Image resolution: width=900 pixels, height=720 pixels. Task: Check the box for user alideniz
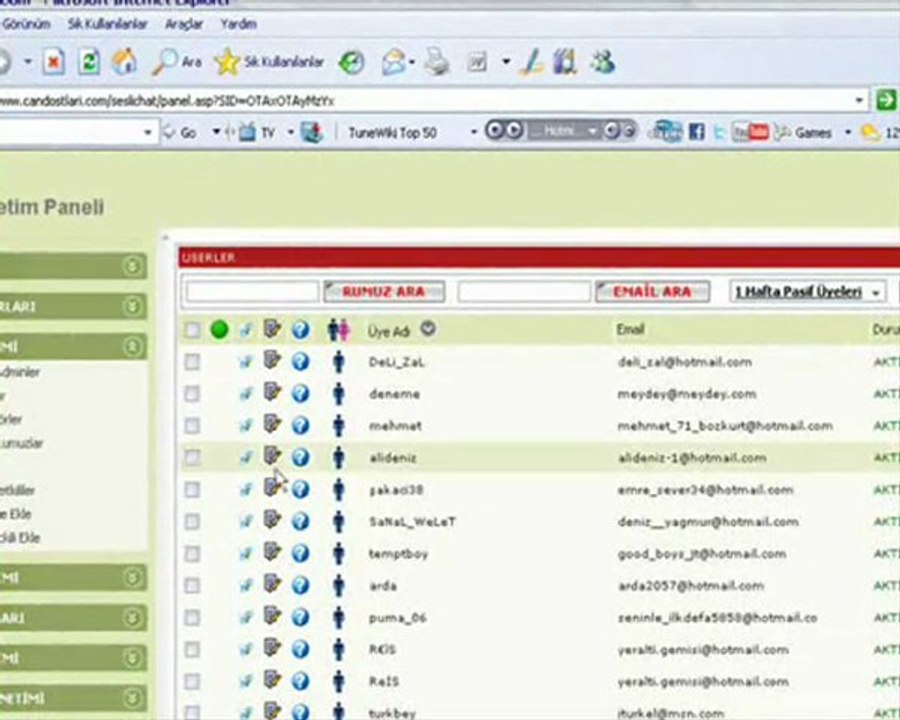(x=192, y=458)
